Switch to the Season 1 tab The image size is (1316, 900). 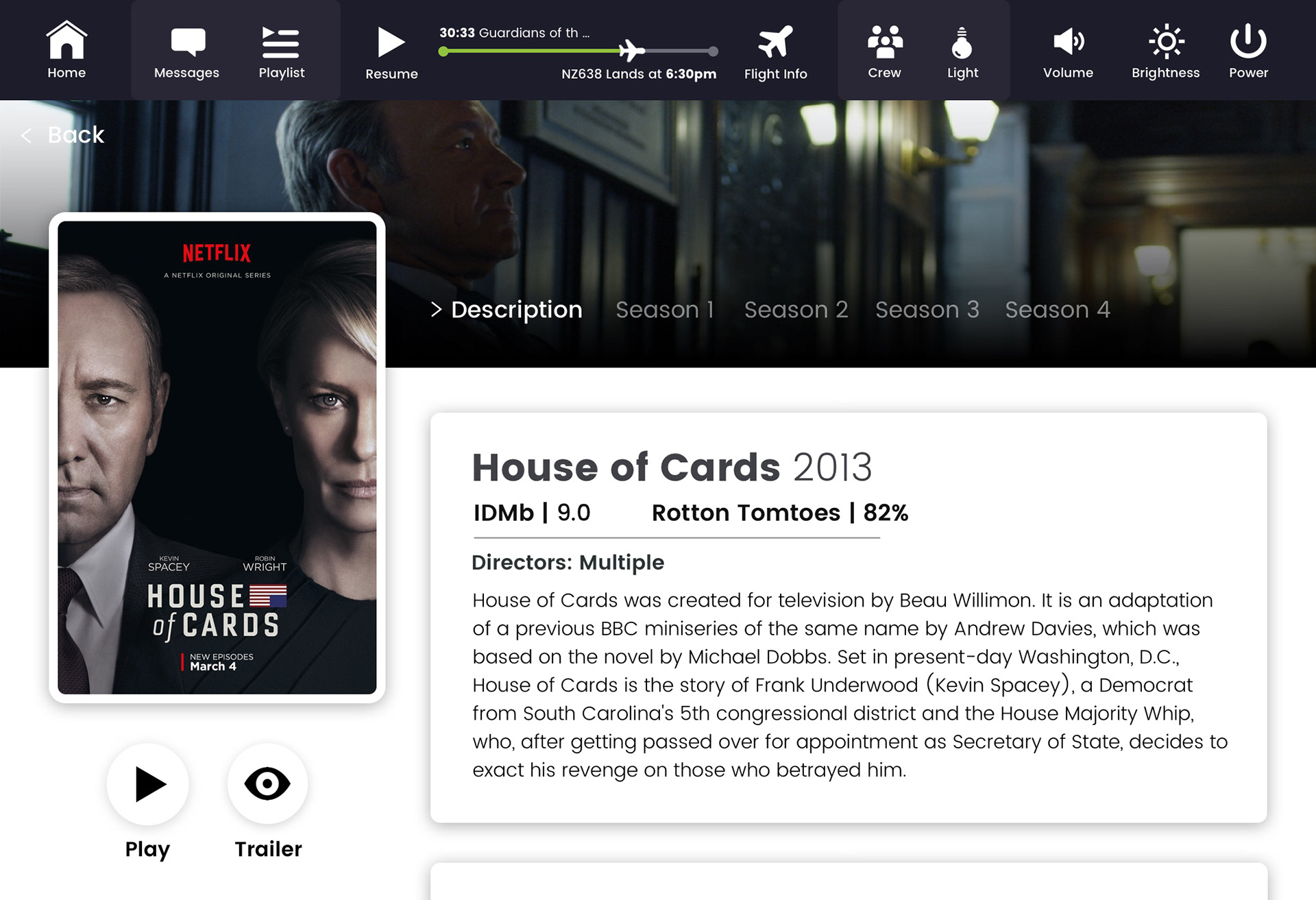(665, 310)
